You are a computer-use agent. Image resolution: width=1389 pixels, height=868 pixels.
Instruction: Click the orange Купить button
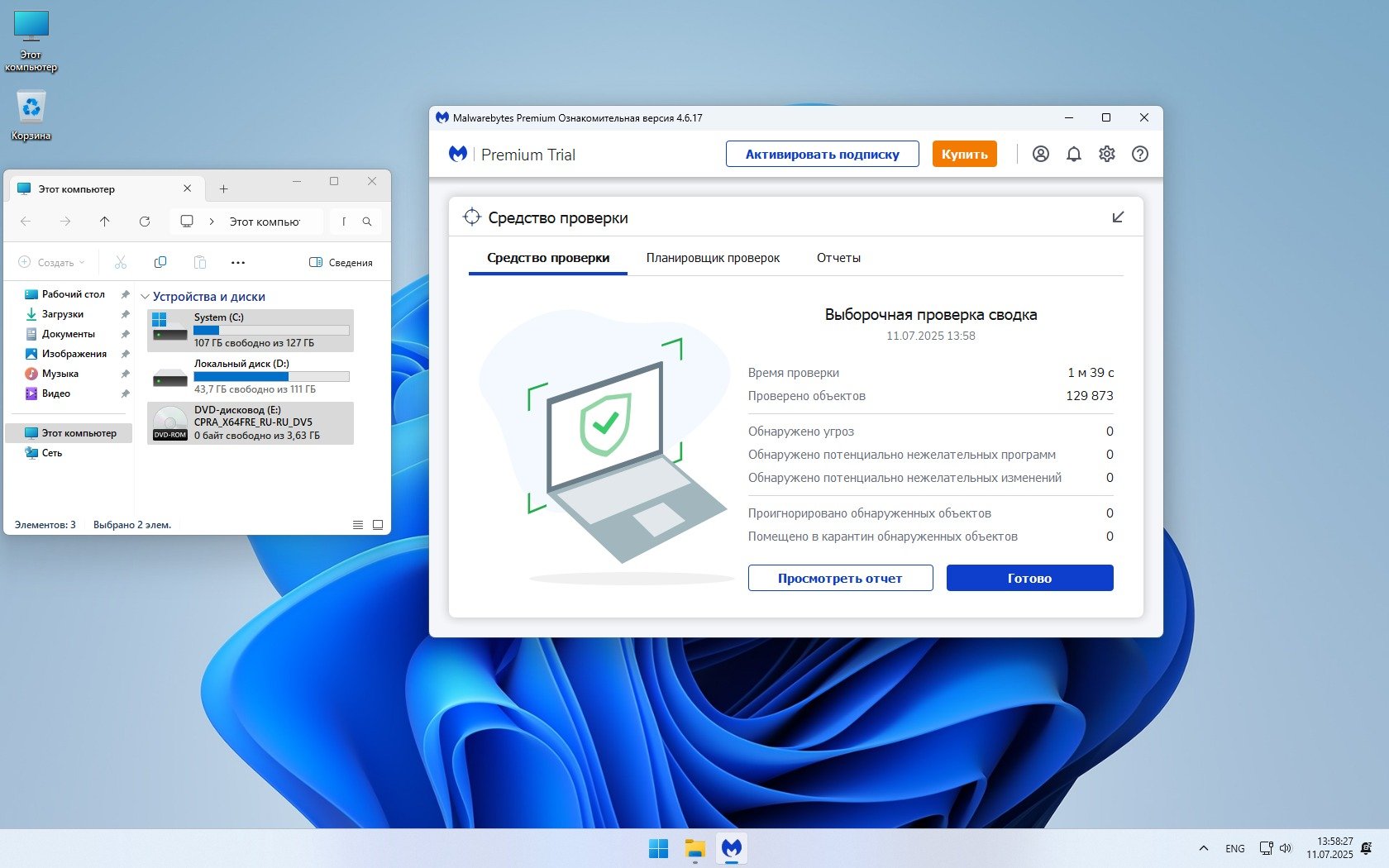click(964, 154)
